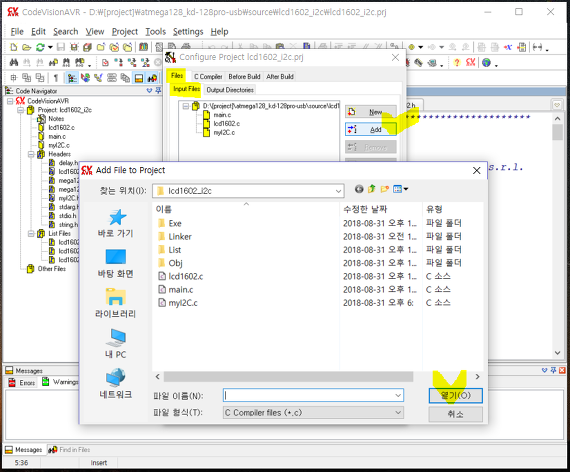Click the green reload arrows icon

(40, 47)
